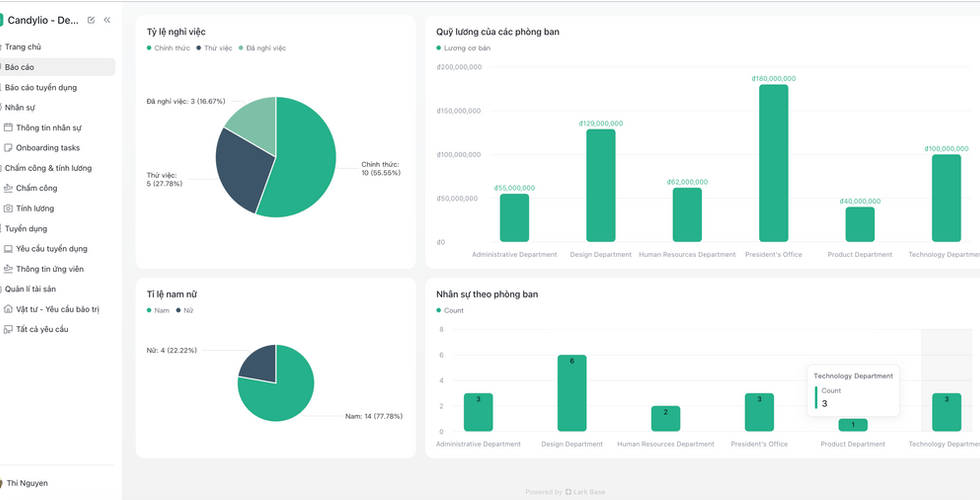The image size is (980, 500).
Task: Toggle the Chính thức legend in Tỷ lệ nghỉ việc
Action: click(x=169, y=48)
